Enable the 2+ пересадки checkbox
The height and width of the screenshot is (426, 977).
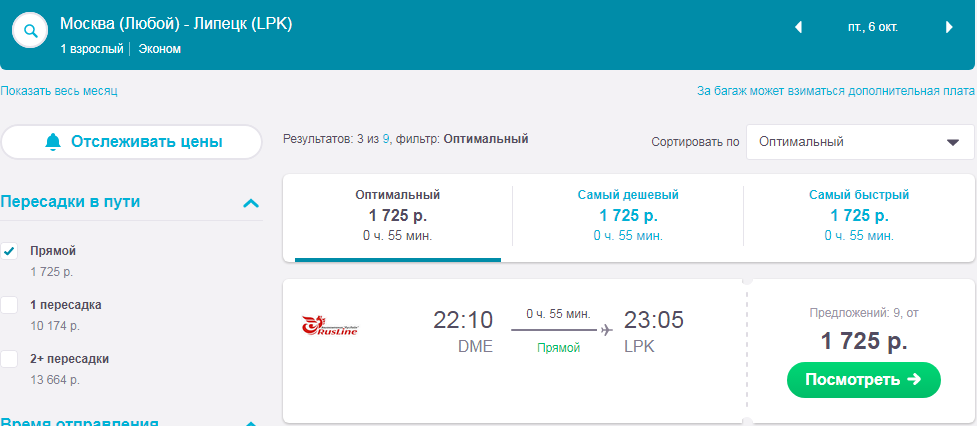pyautogui.click(x=10, y=359)
